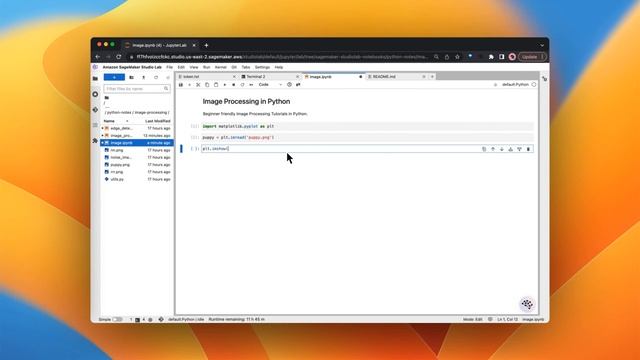Move active cell up arrow icon
640x360 pixels.
tap(493, 149)
